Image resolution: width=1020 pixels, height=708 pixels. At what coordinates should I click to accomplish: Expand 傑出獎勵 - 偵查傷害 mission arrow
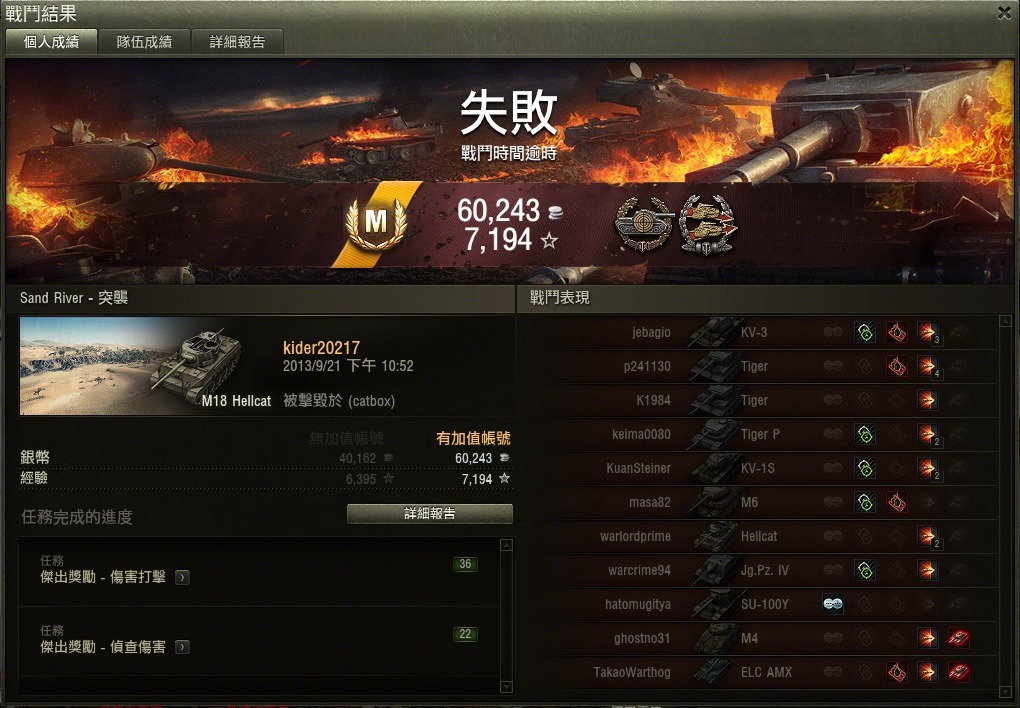[x=182, y=647]
